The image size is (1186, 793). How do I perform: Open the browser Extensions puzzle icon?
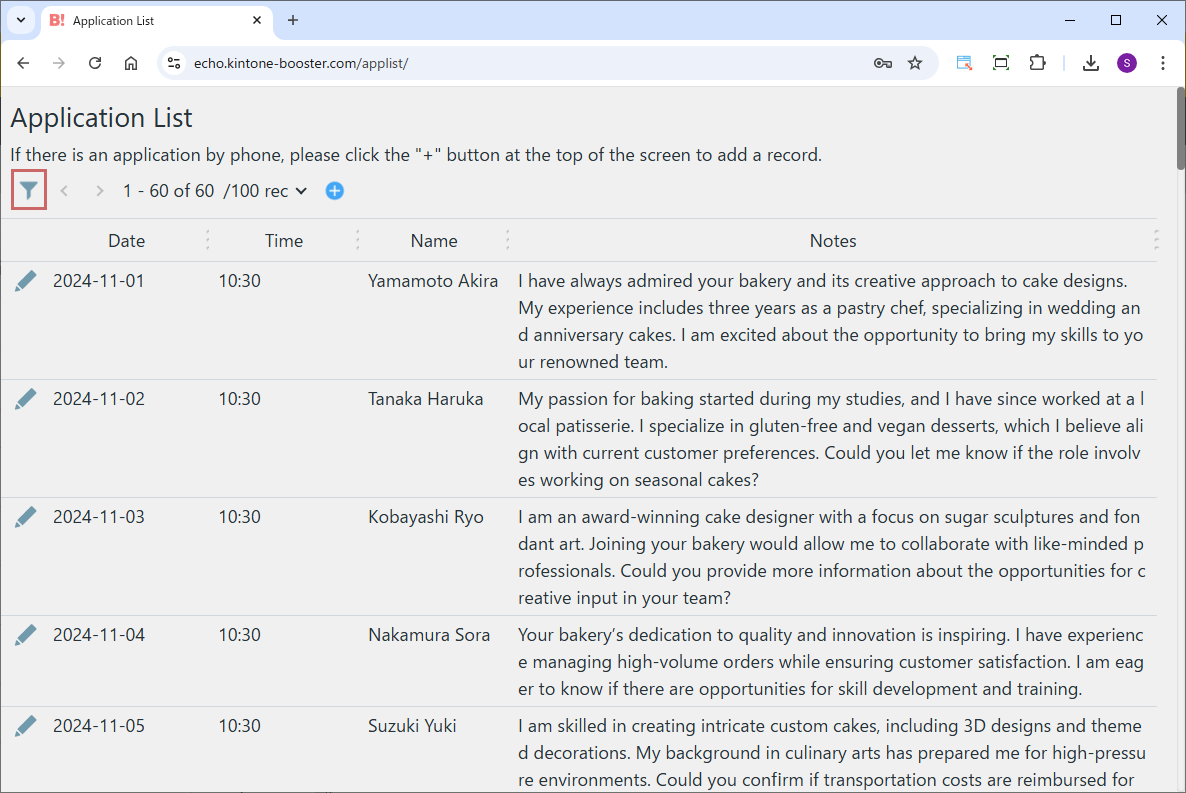pyautogui.click(x=1037, y=63)
